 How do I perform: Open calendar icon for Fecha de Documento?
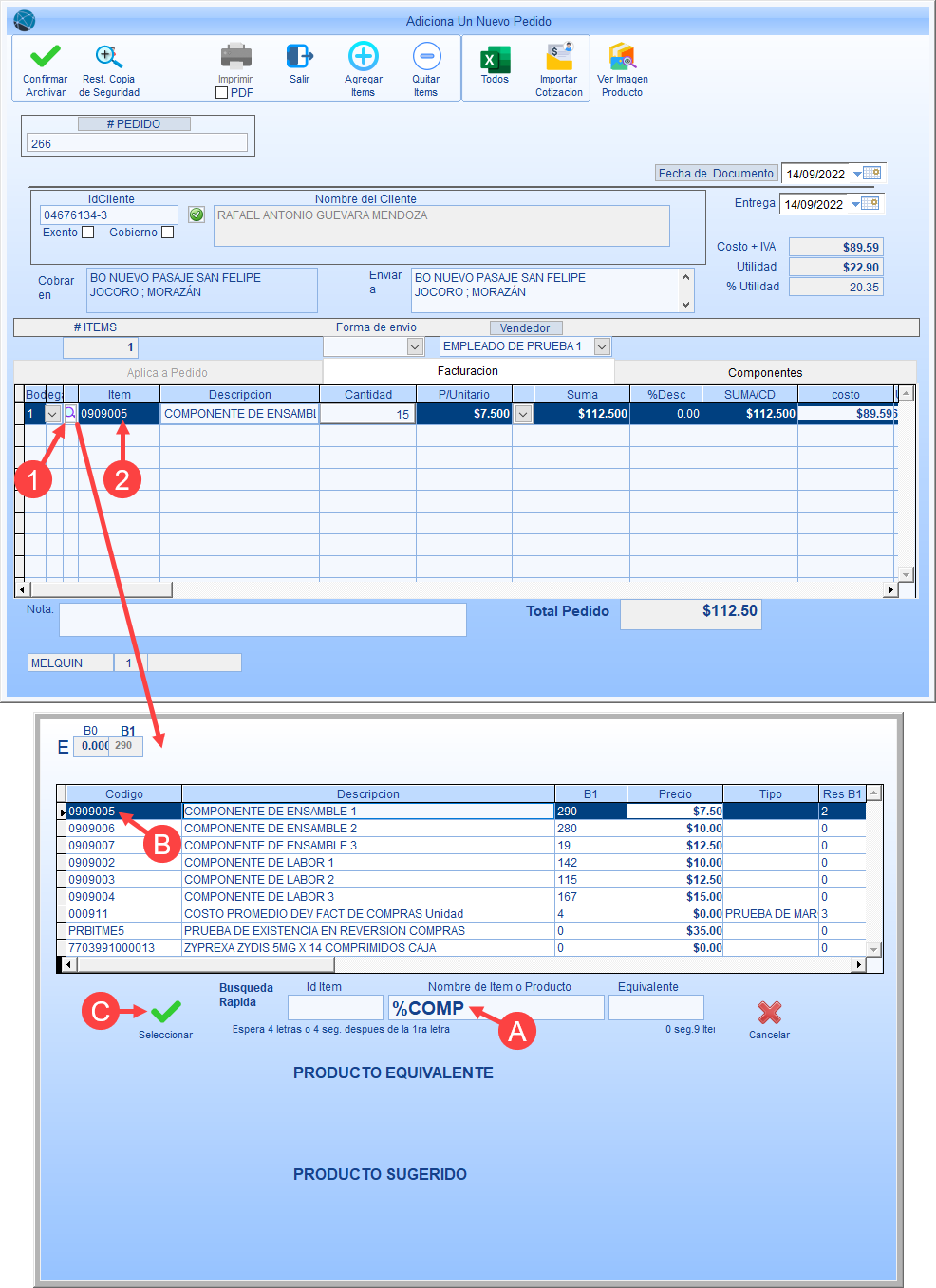point(871,173)
